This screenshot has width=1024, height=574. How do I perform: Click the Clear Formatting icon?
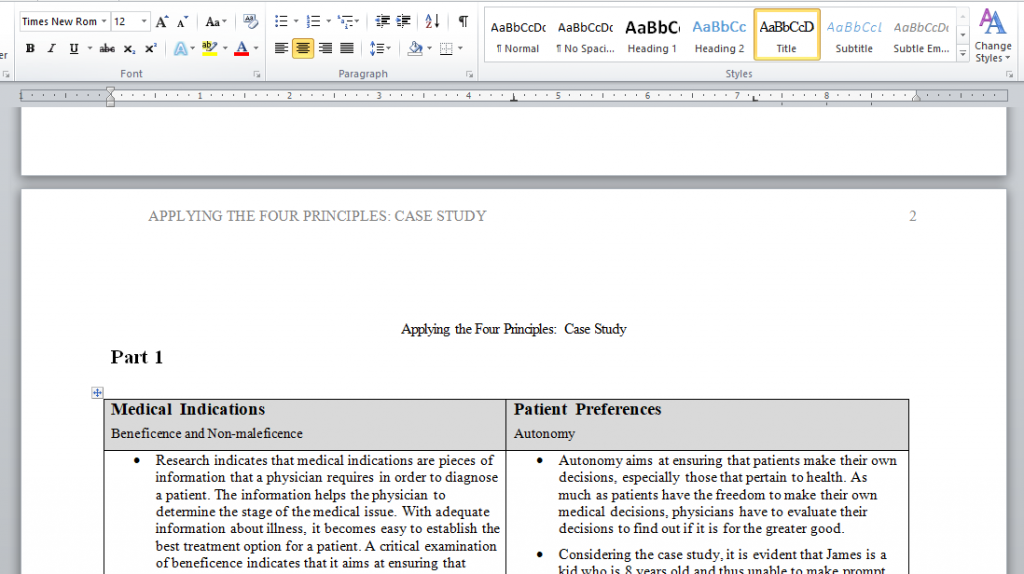(250, 22)
